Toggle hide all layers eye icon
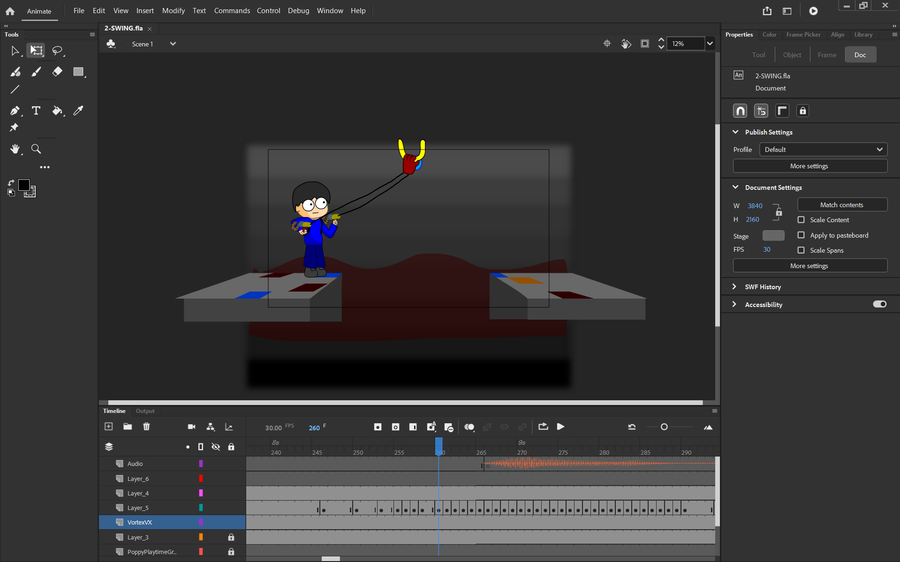This screenshot has height=562, width=900. point(215,447)
